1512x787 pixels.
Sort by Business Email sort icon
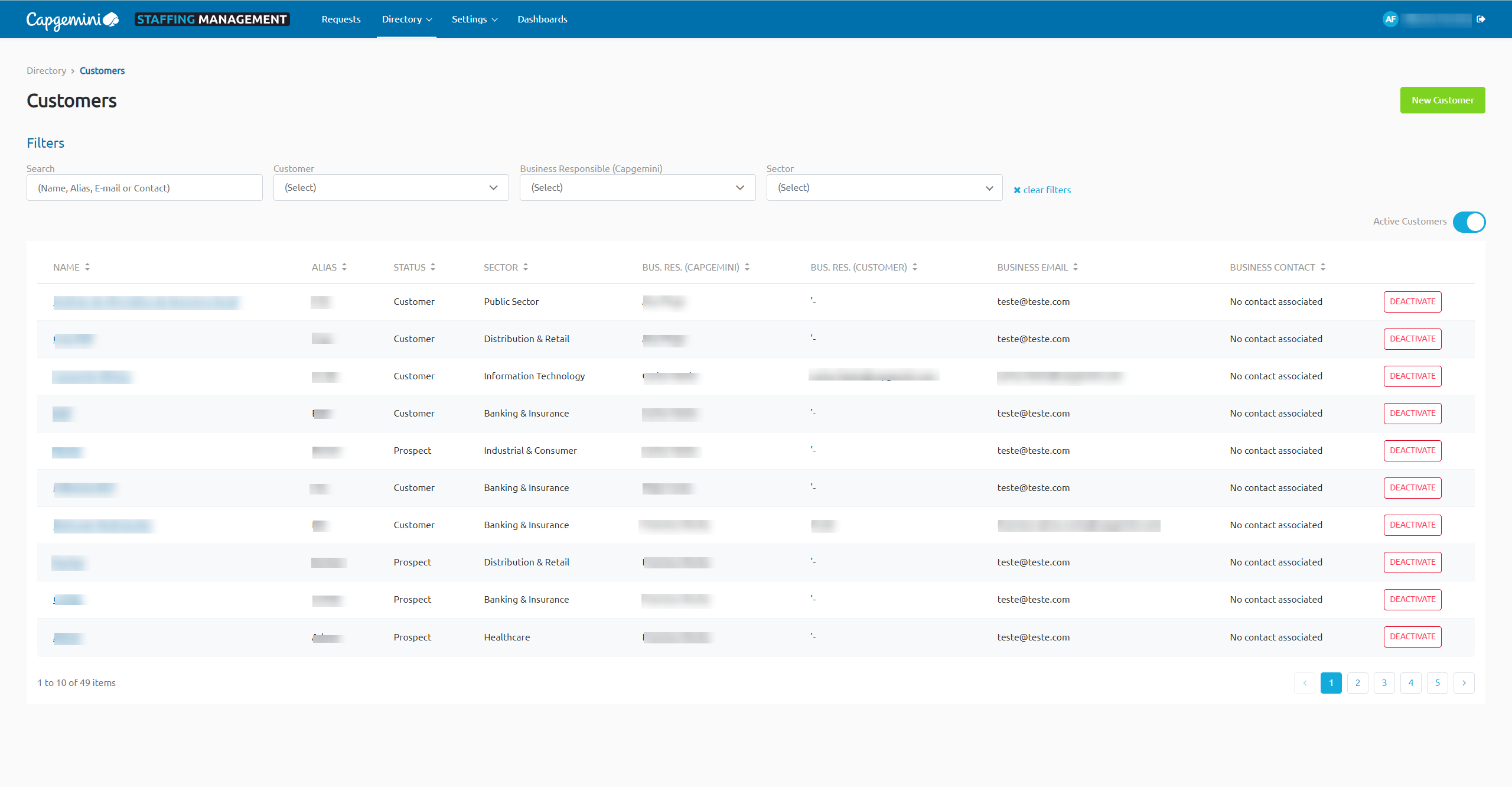pos(1076,267)
